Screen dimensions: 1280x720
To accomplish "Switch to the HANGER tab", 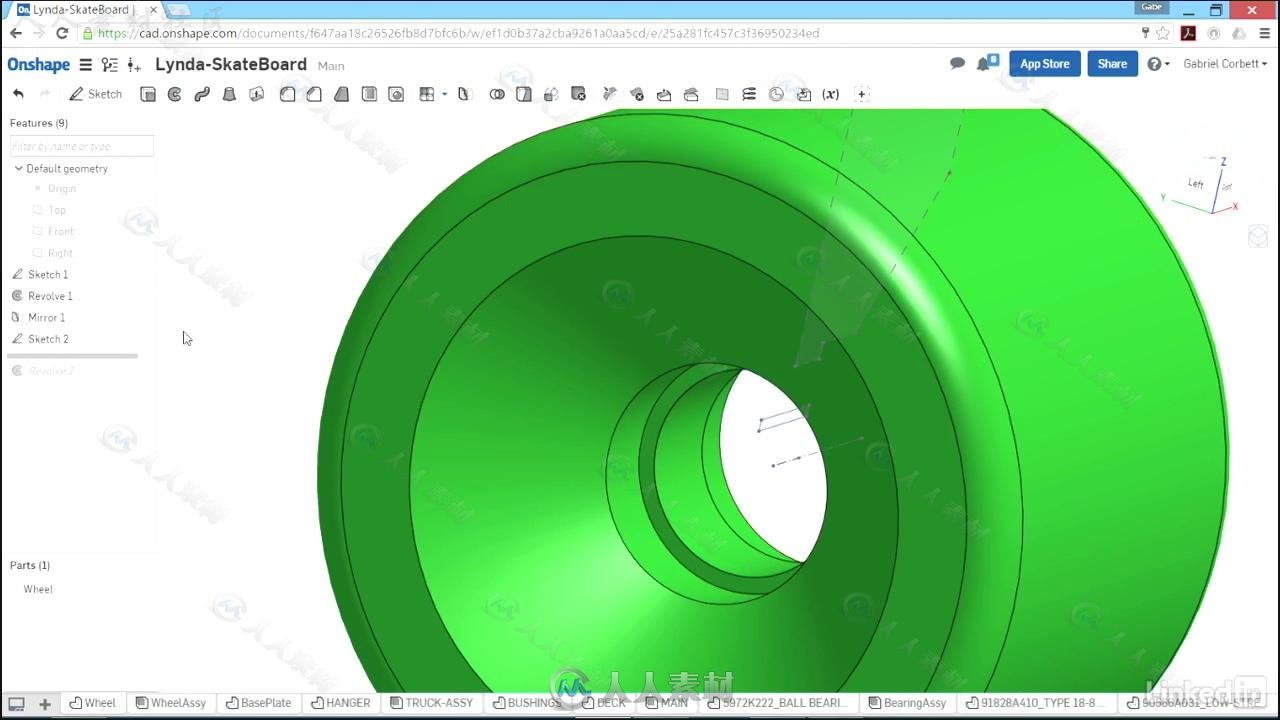I will point(341,703).
